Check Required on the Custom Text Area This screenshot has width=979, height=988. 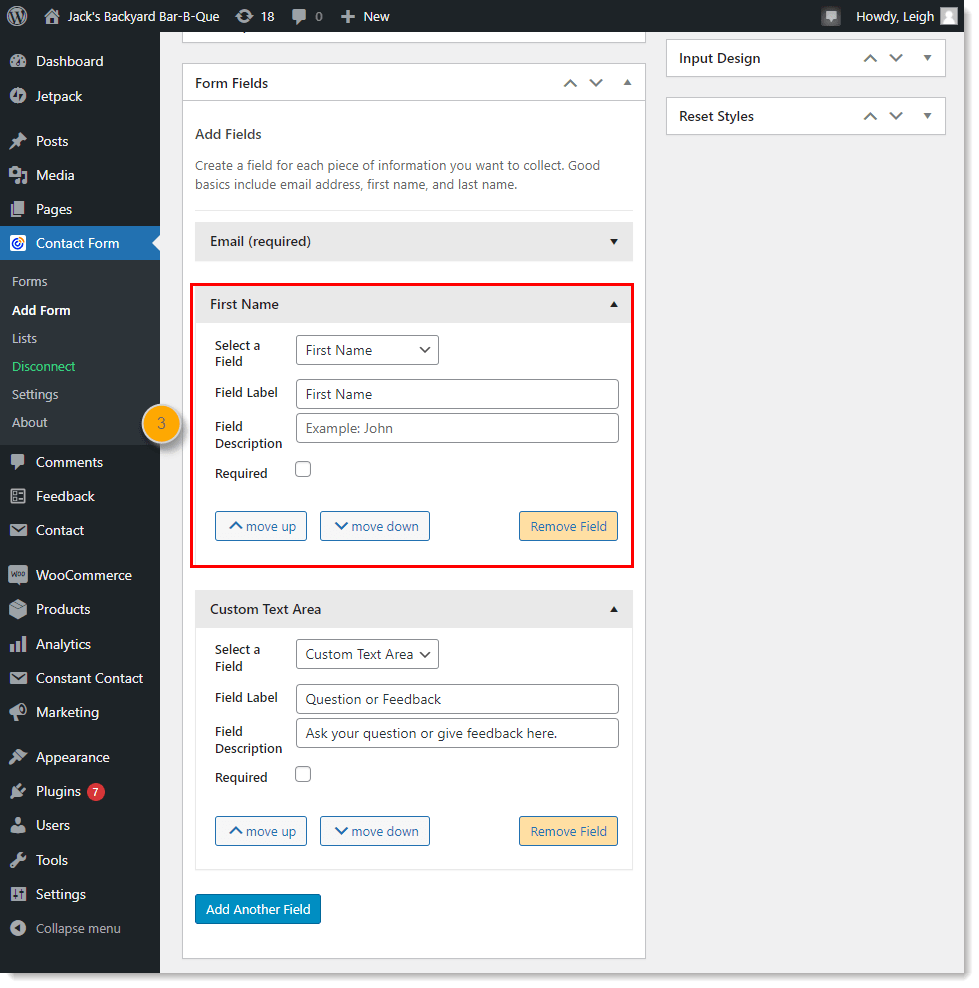[303, 773]
